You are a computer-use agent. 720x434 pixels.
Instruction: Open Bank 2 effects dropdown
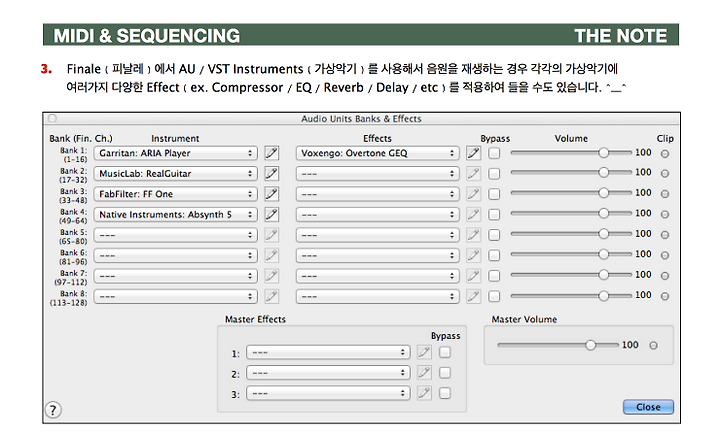pyautogui.click(x=377, y=174)
